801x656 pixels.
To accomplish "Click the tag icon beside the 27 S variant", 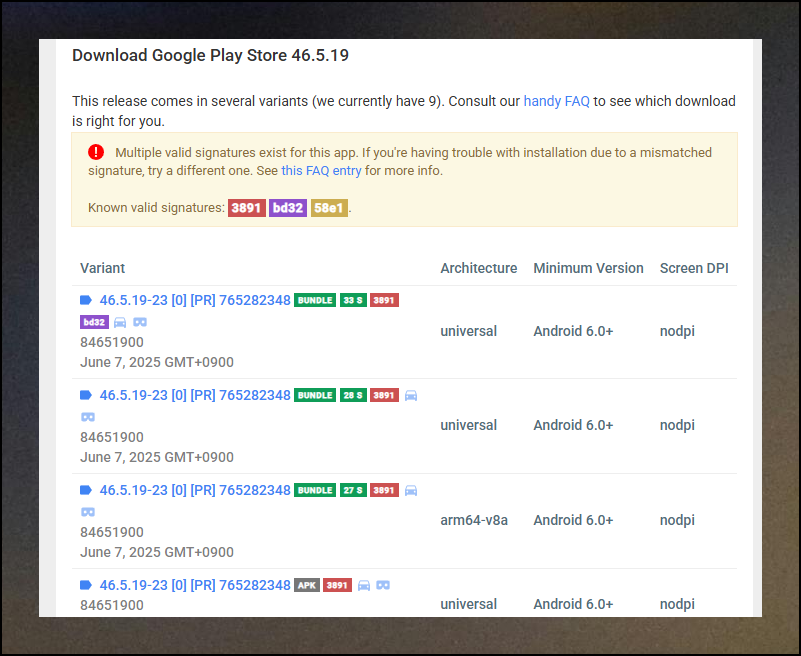I will tap(86, 490).
